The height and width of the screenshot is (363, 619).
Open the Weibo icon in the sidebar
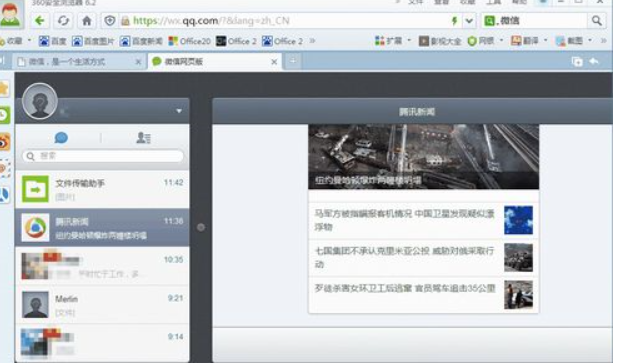pos(4,142)
